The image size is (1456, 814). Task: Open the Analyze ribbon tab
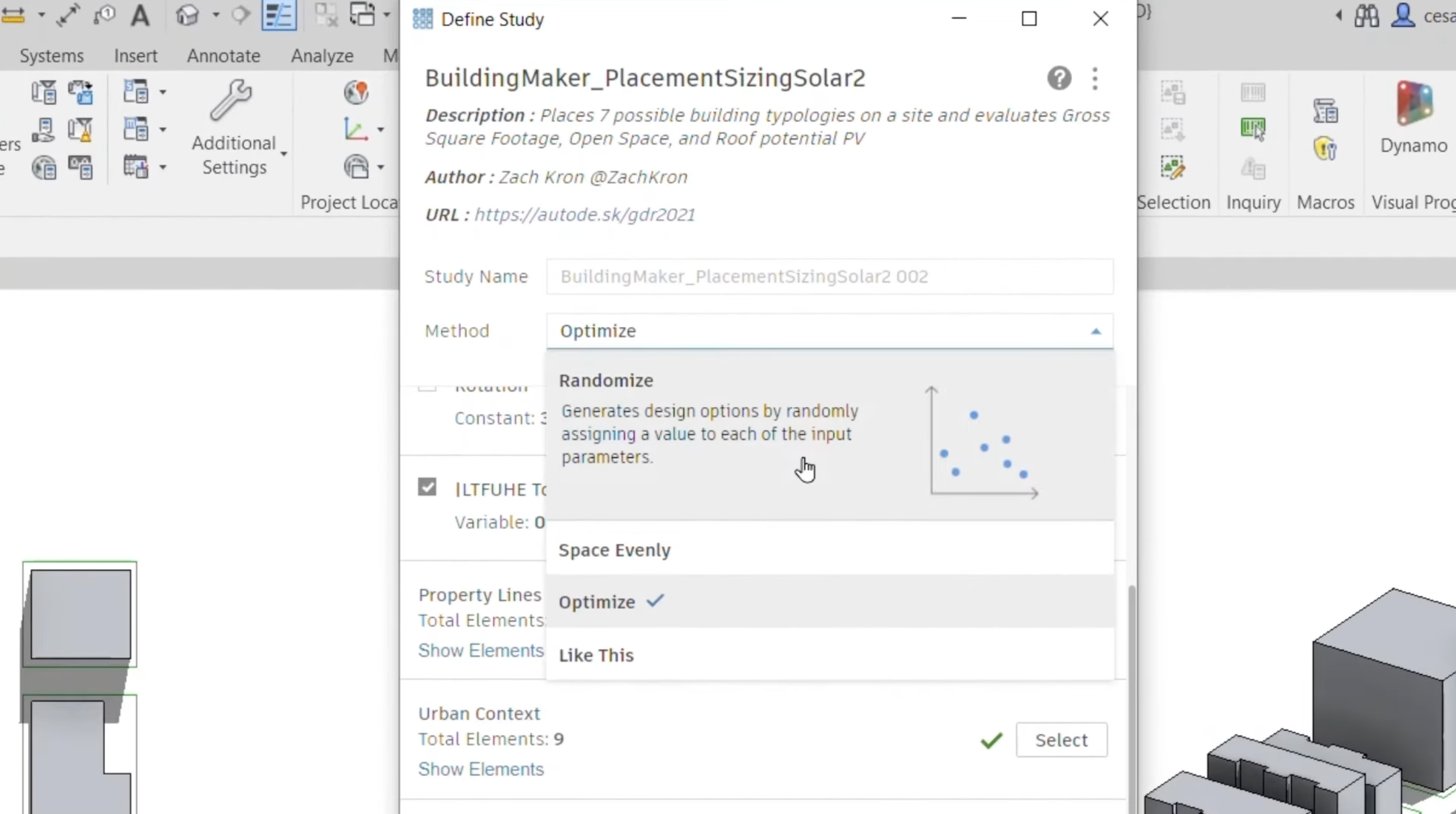tap(322, 55)
